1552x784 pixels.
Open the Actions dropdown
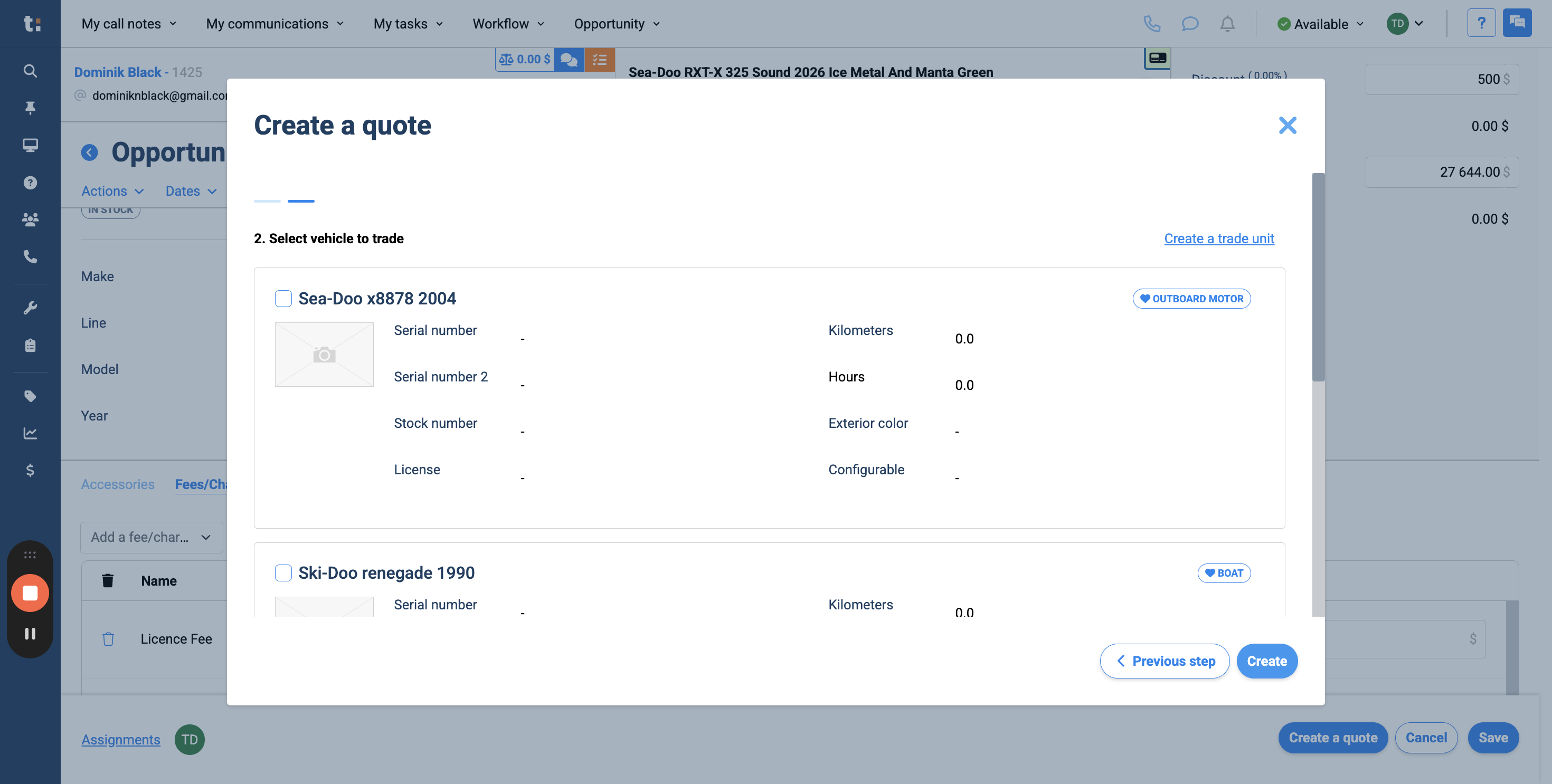[x=112, y=191]
